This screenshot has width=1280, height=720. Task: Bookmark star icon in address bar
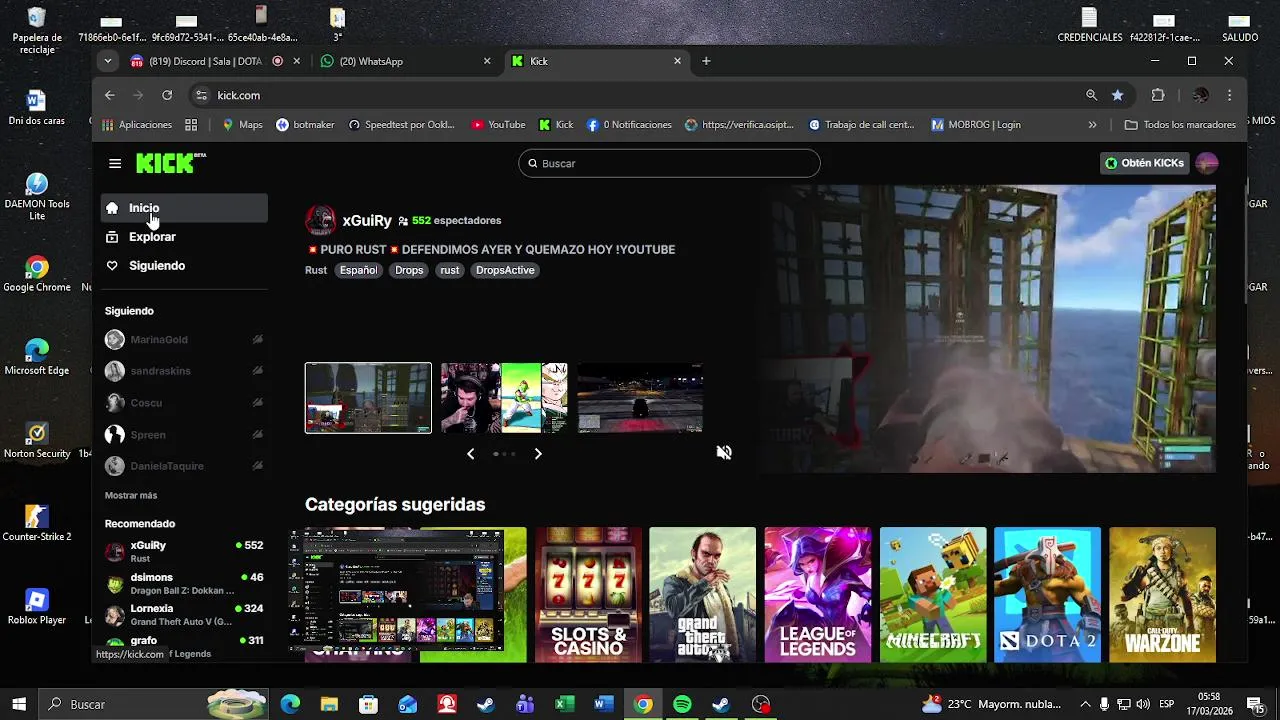1117,95
